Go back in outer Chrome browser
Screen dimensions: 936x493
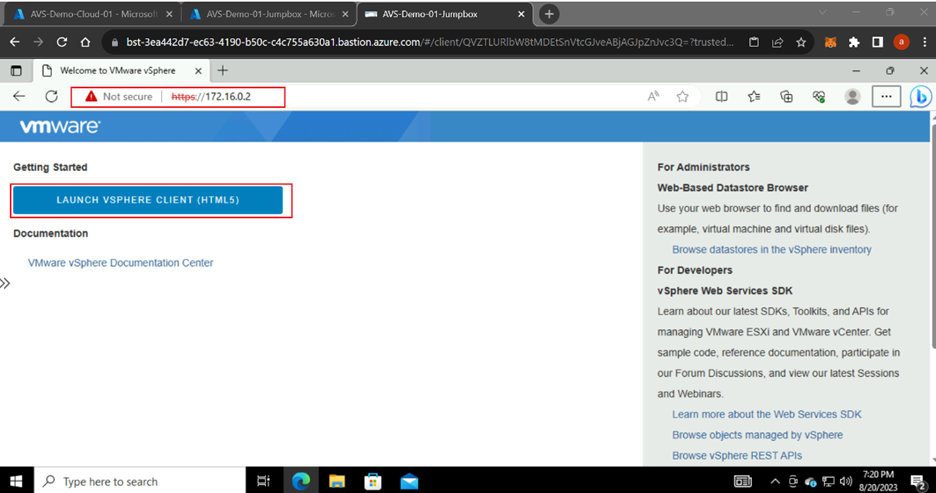15,42
